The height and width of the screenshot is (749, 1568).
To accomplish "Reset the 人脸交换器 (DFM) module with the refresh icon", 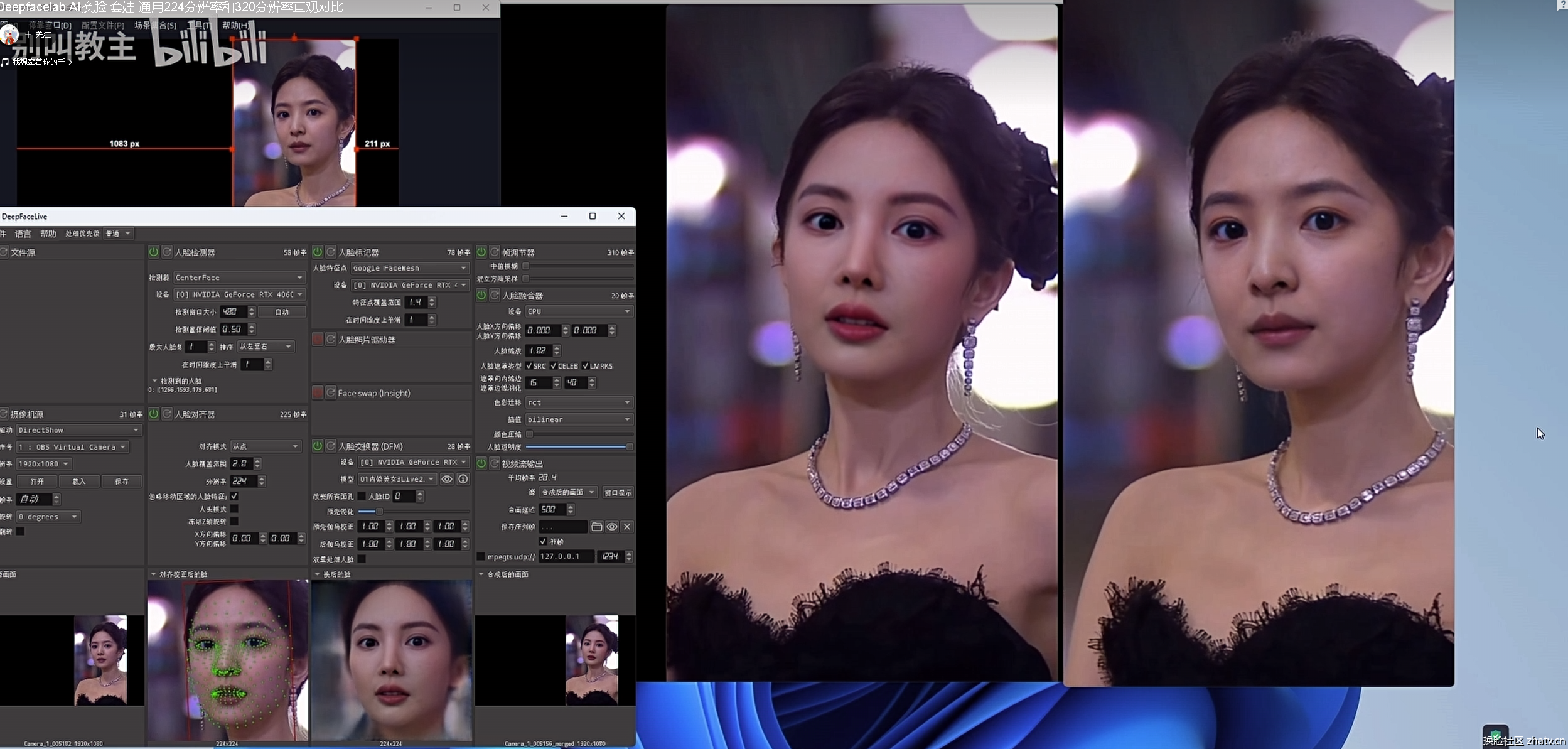I will pyautogui.click(x=331, y=446).
